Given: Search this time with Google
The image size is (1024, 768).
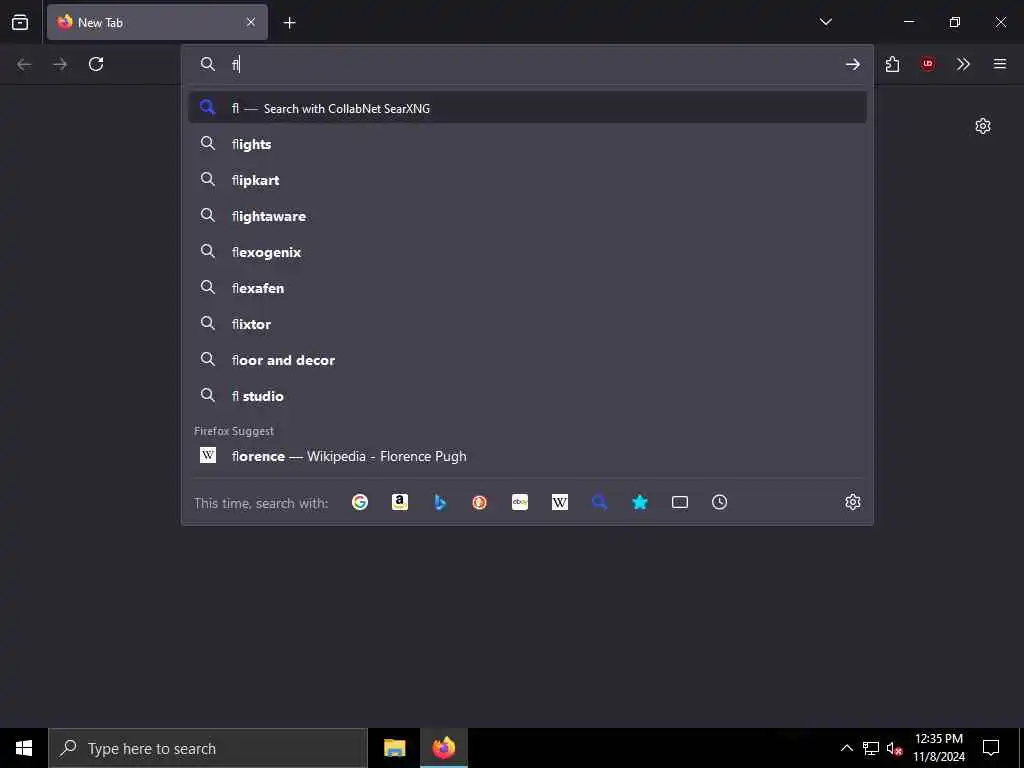Looking at the screenshot, I should (360, 502).
